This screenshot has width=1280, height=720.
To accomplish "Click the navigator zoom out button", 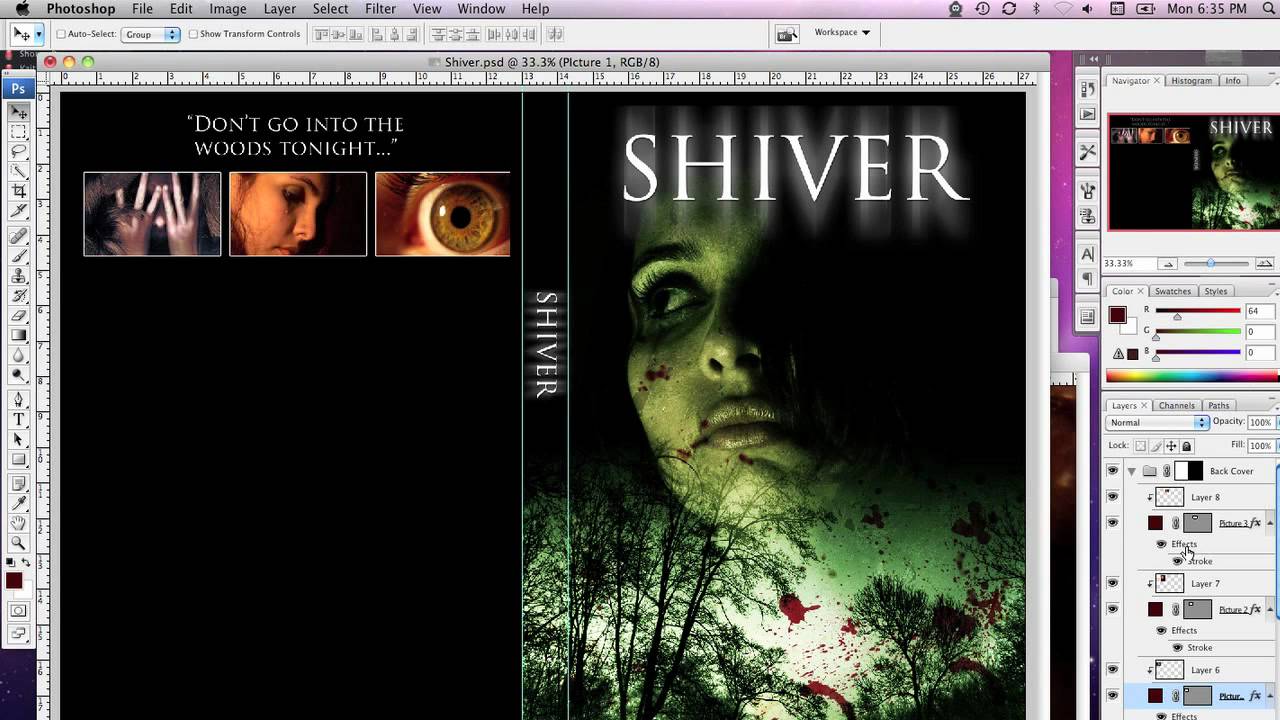I will (x=1167, y=264).
